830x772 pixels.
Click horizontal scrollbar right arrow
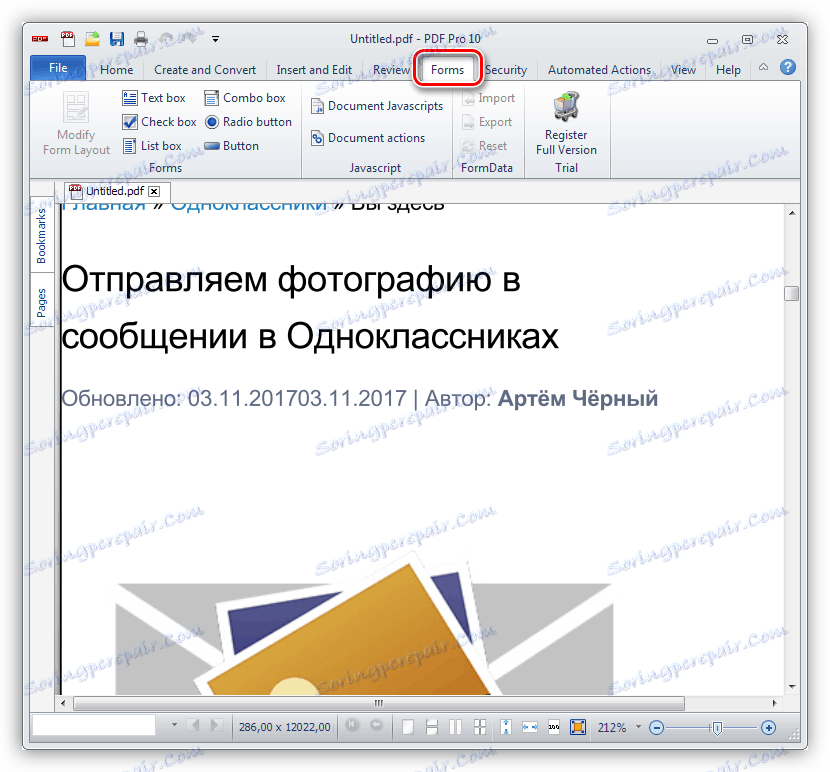pos(774,703)
